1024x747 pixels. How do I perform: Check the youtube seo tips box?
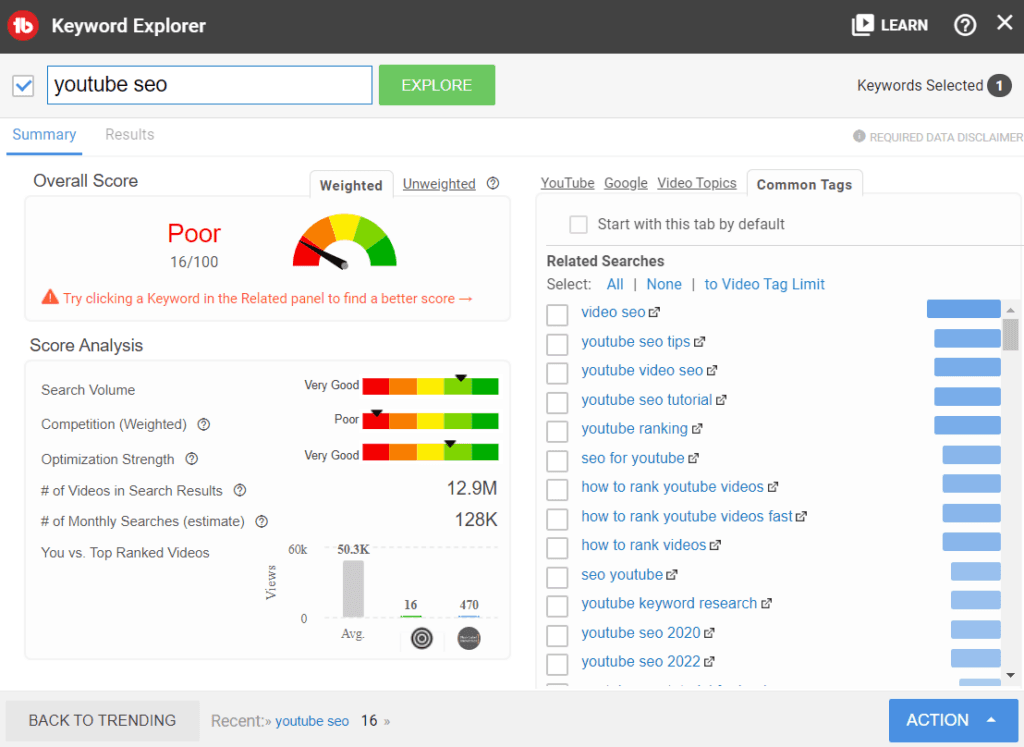coord(557,344)
